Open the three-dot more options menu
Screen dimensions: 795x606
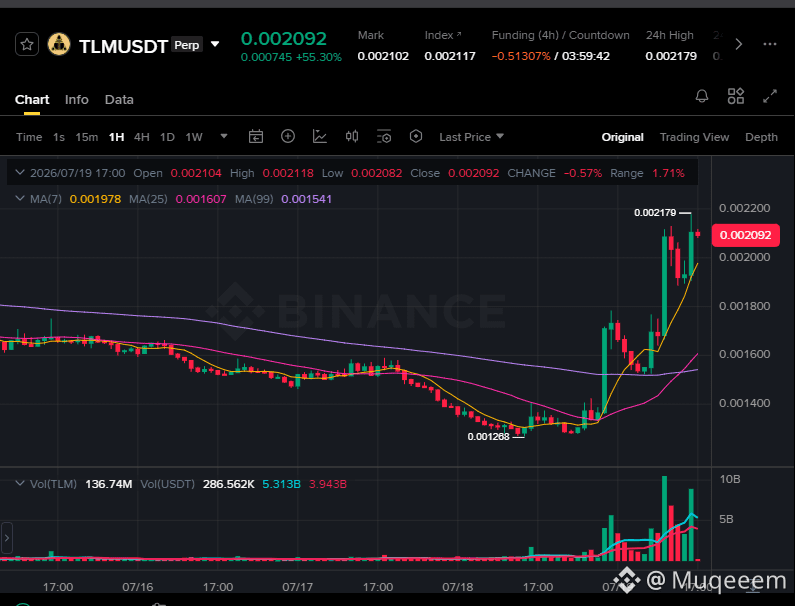click(770, 45)
